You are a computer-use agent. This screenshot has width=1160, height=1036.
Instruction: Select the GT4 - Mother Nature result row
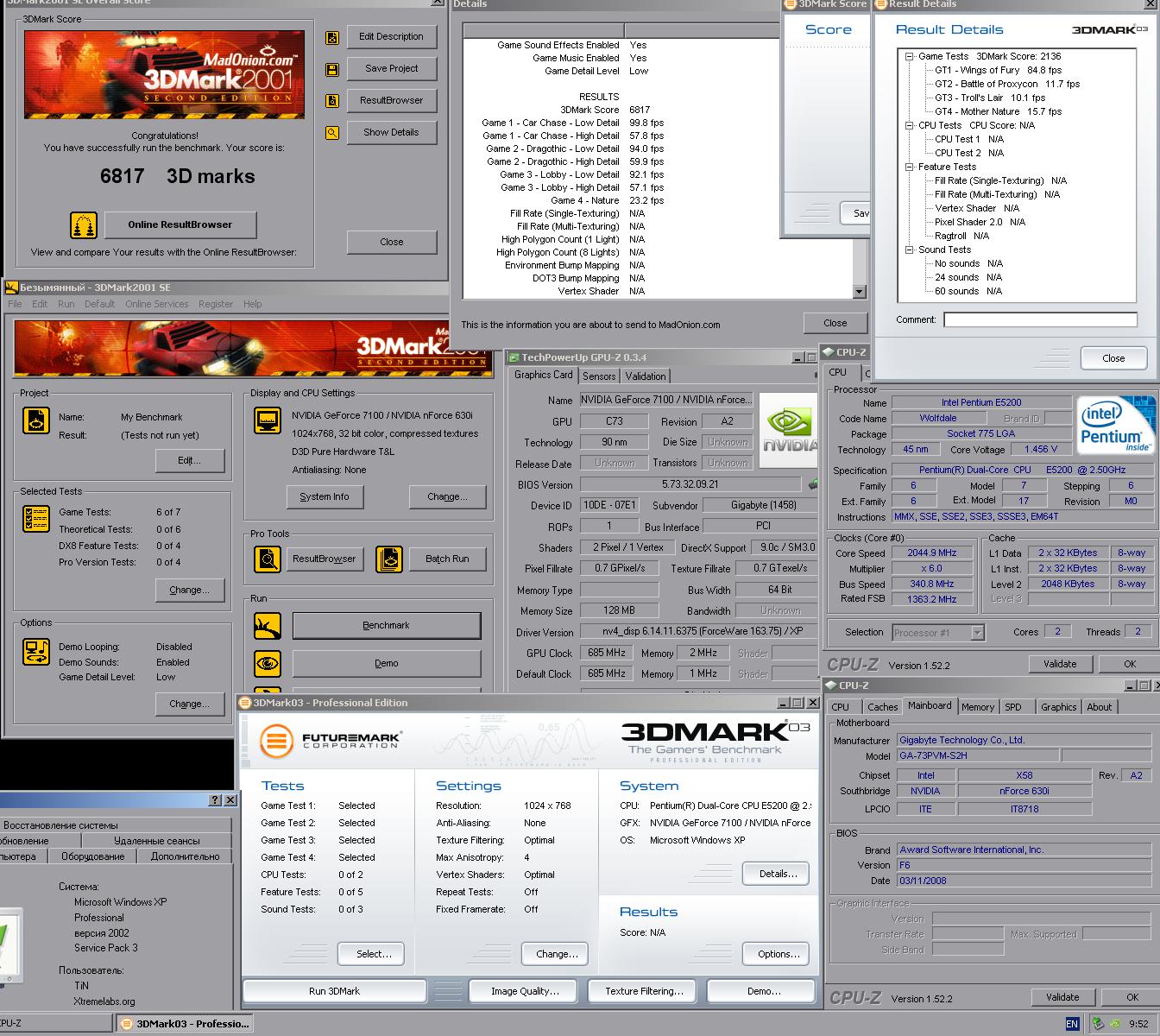[998, 111]
